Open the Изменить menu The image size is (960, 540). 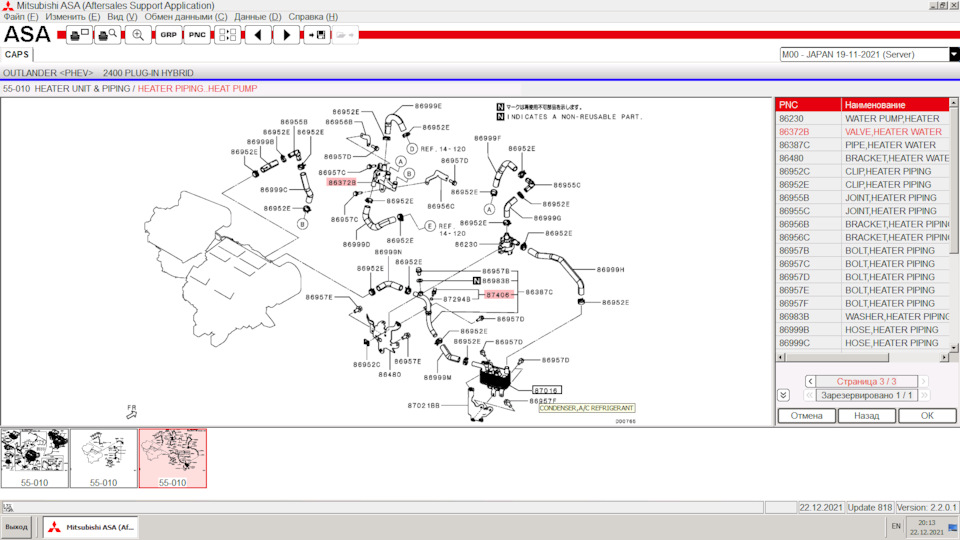tap(72, 17)
